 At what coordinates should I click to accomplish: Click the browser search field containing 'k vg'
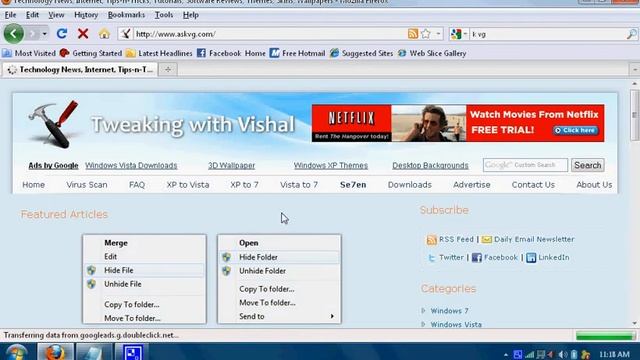pos(547,34)
